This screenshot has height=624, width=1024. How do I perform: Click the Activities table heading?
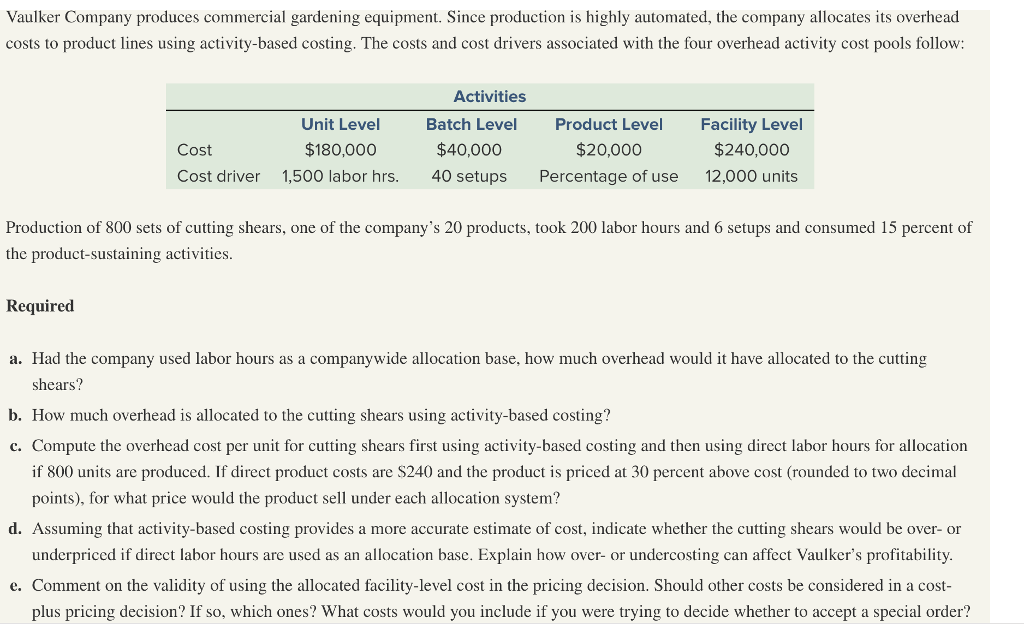[x=489, y=96]
